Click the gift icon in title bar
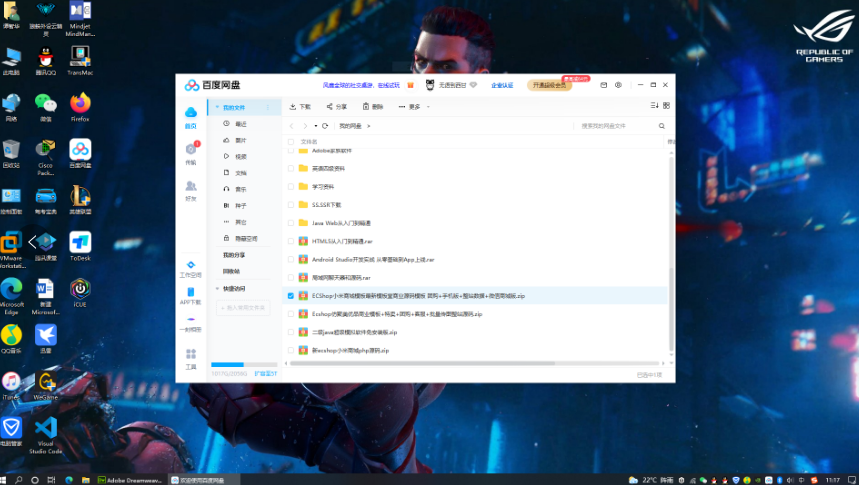Screen dimensions: 859x485 point(410,85)
